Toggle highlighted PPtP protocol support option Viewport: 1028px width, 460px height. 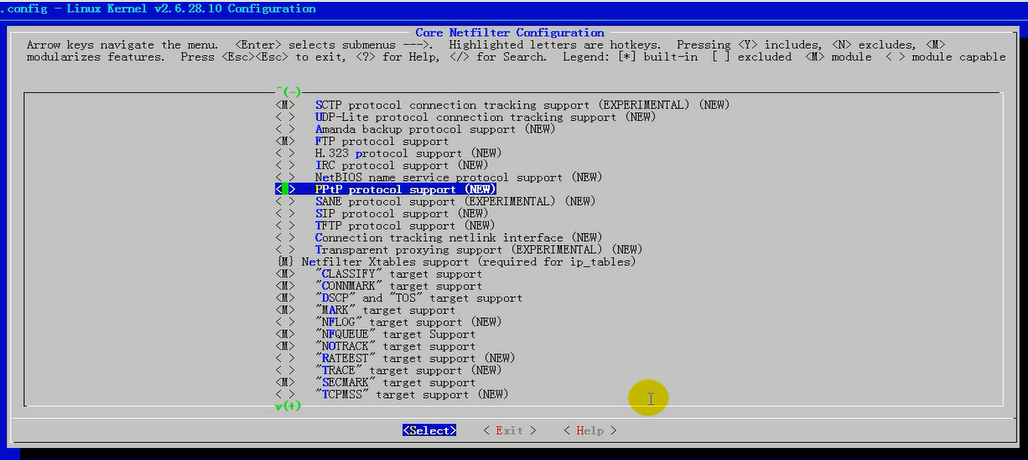click(x=386, y=189)
